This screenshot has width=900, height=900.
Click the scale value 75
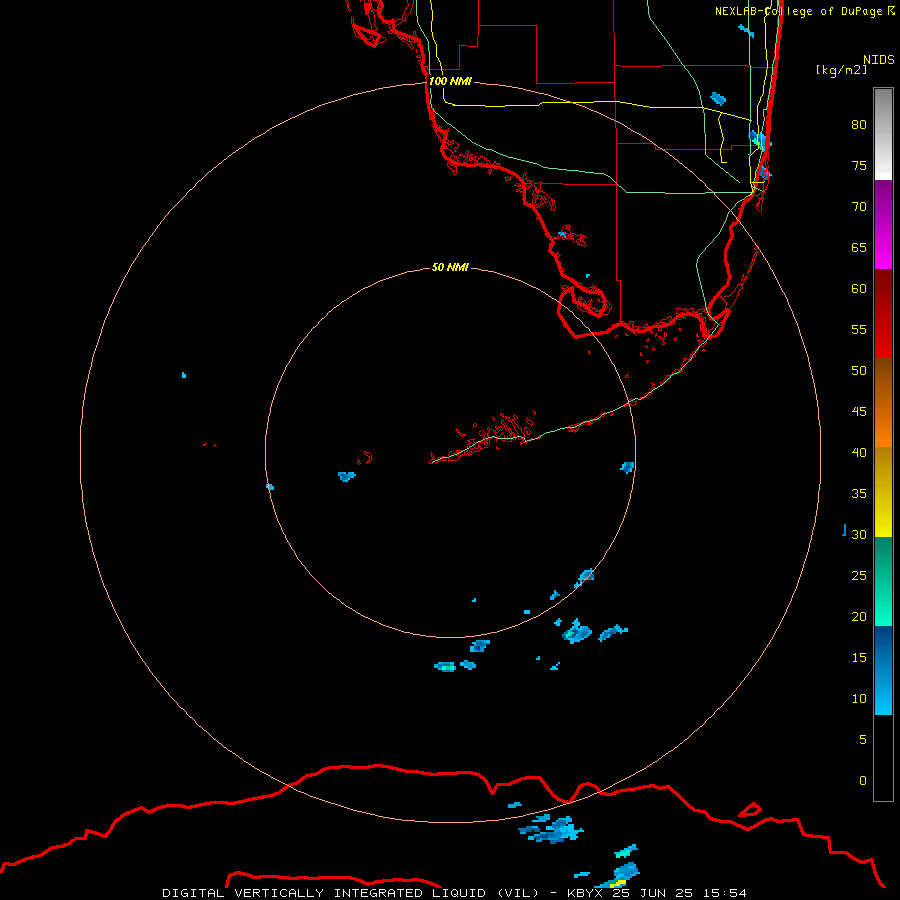pyautogui.click(x=859, y=165)
